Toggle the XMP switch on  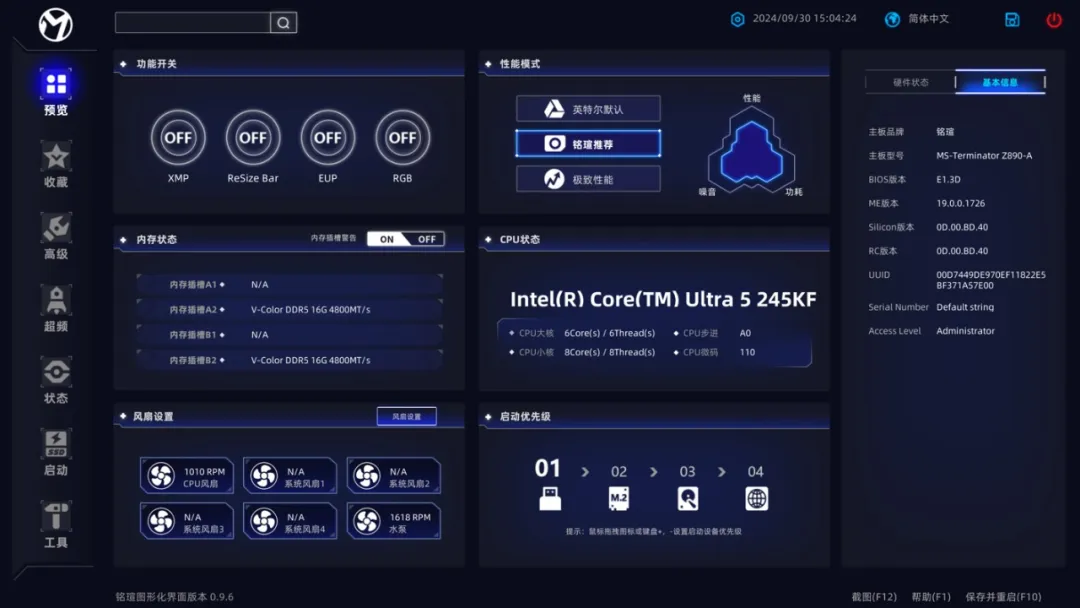click(x=178, y=138)
